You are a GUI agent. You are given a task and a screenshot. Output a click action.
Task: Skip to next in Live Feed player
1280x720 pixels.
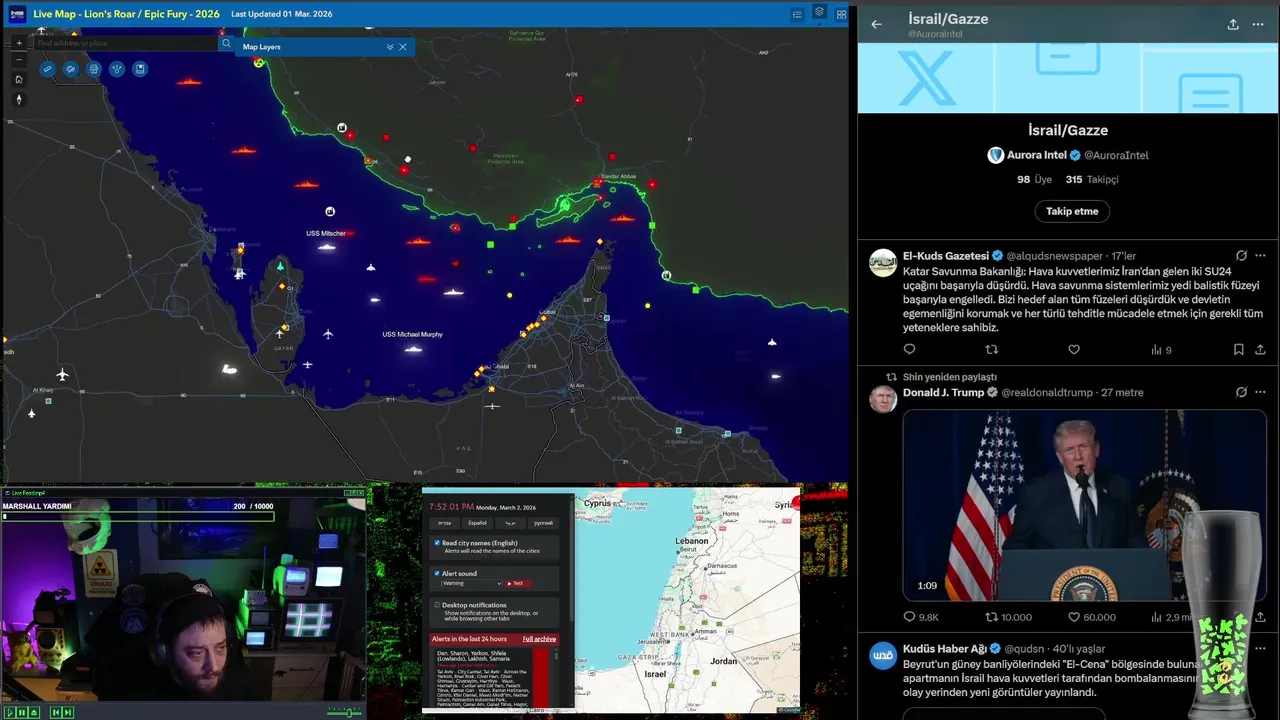[68, 712]
